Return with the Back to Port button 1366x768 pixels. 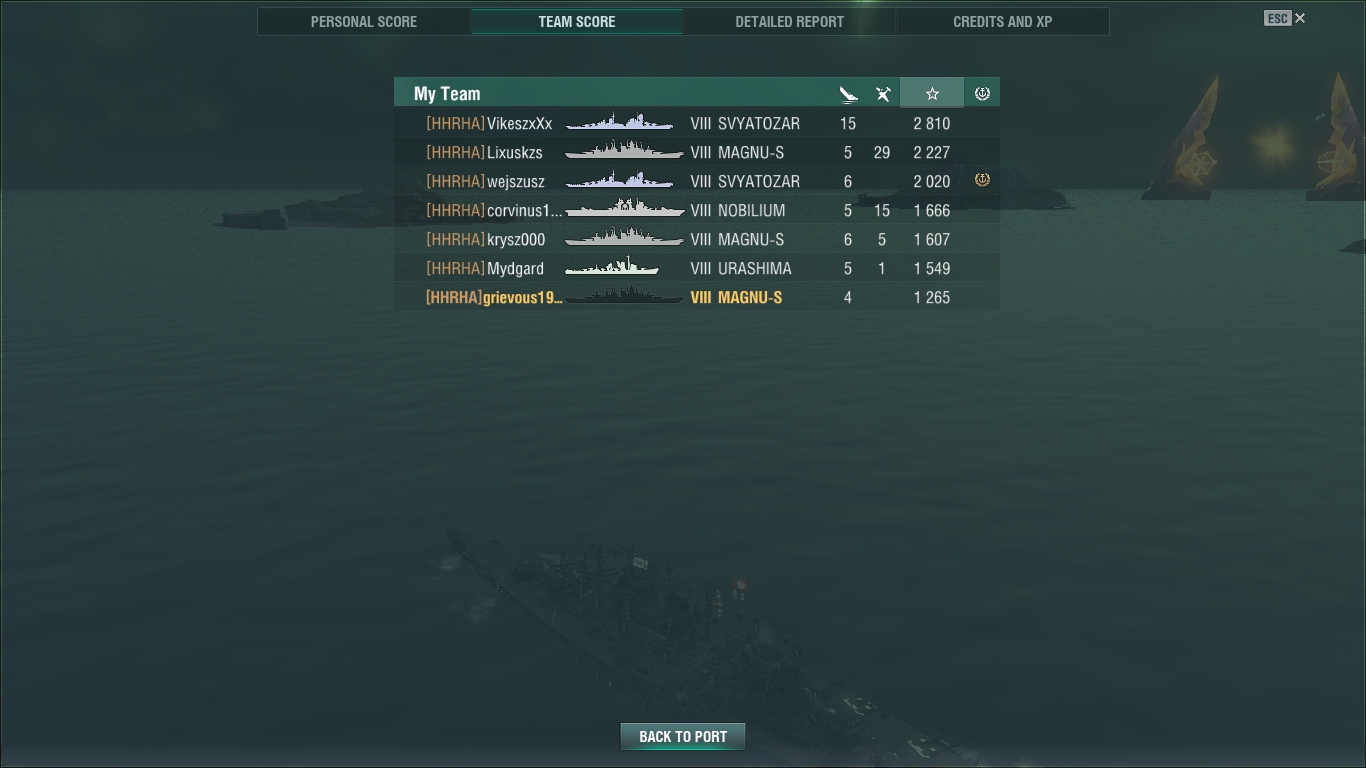[x=683, y=737]
